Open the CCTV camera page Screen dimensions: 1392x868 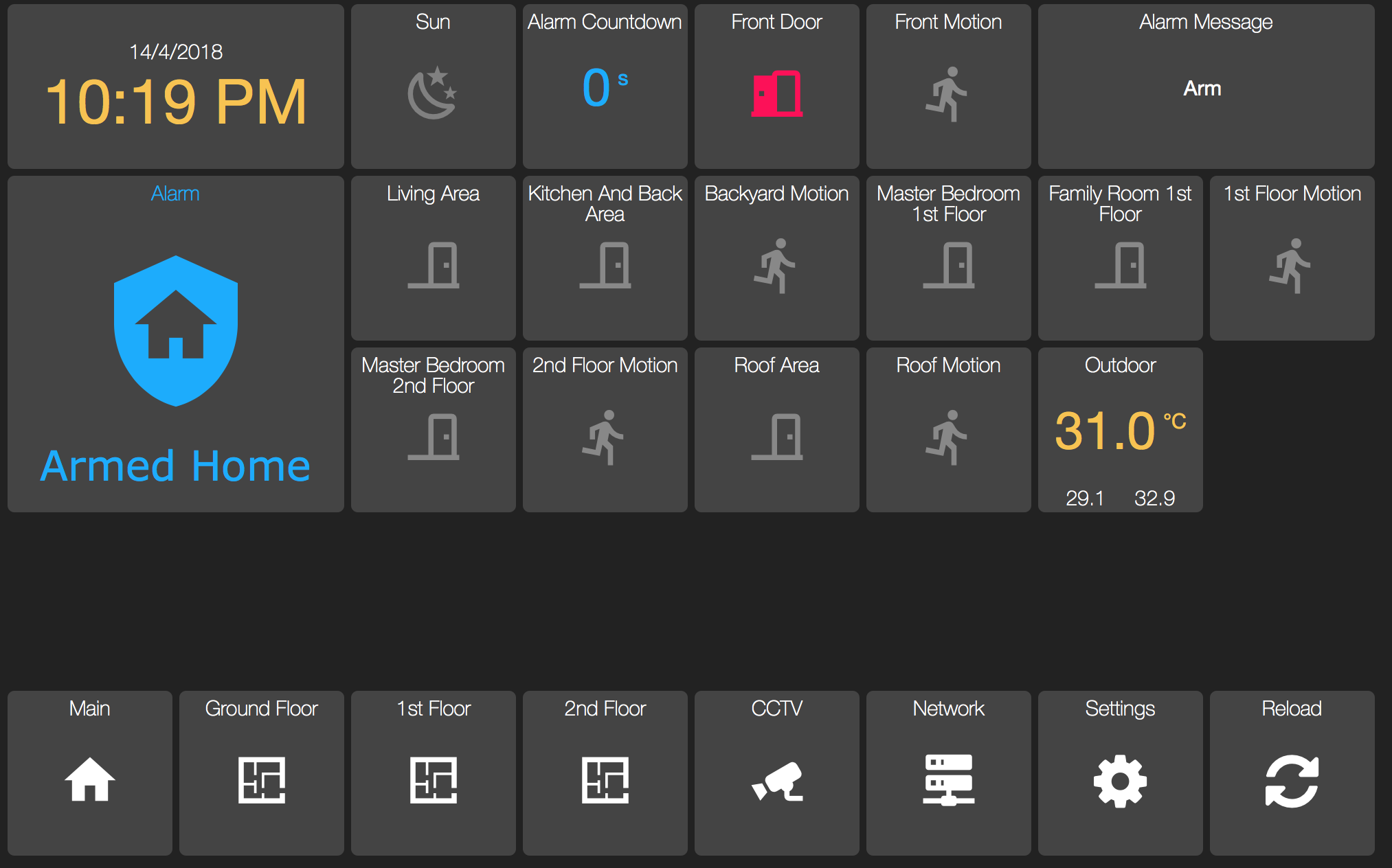click(776, 781)
